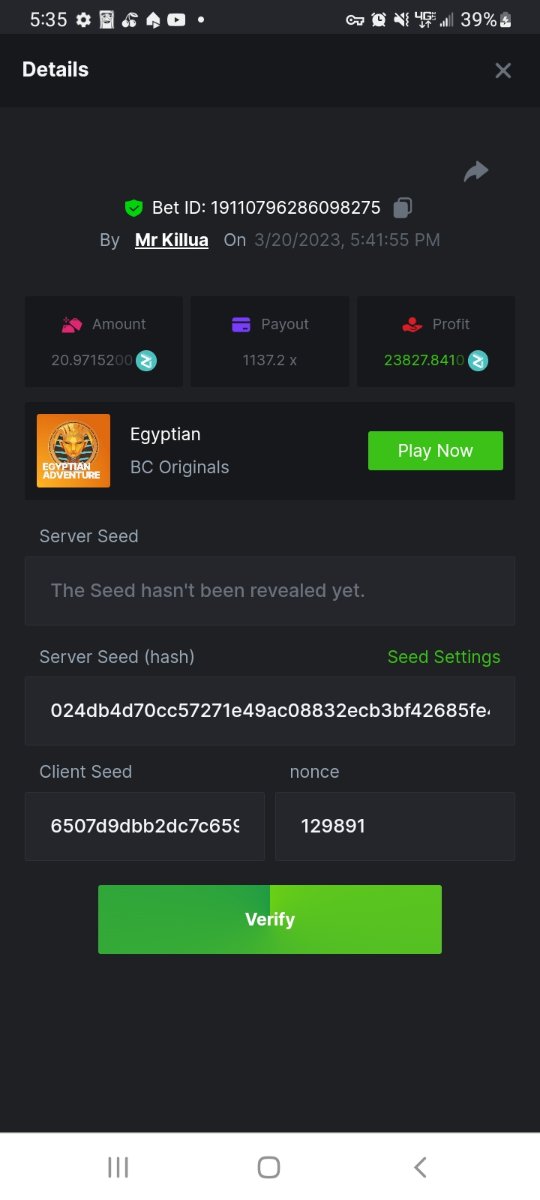Close the Details dialog

[503, 70]
